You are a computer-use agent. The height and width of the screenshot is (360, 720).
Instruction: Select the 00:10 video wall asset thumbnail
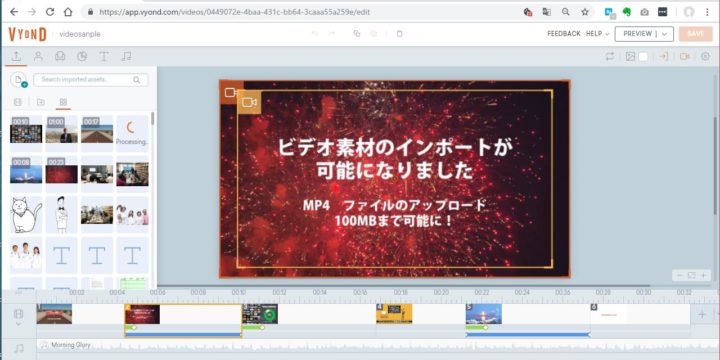[26, 133]
